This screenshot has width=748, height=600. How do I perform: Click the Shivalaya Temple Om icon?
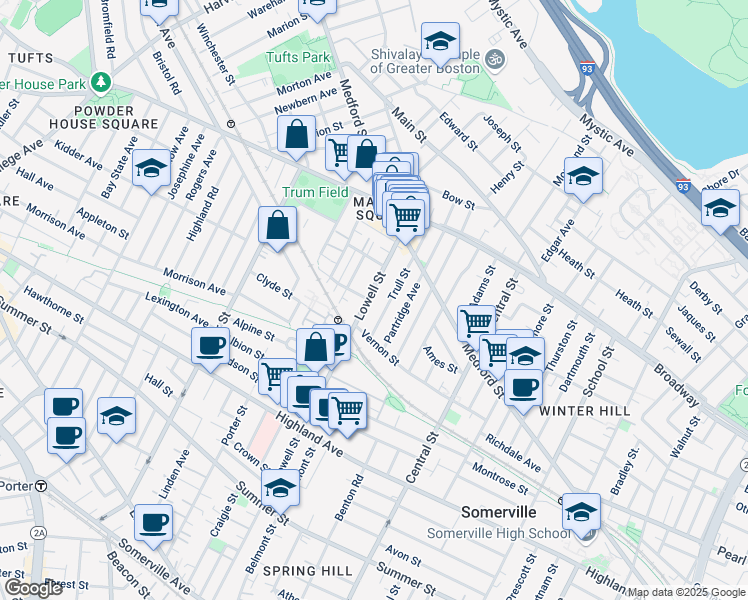494,60
